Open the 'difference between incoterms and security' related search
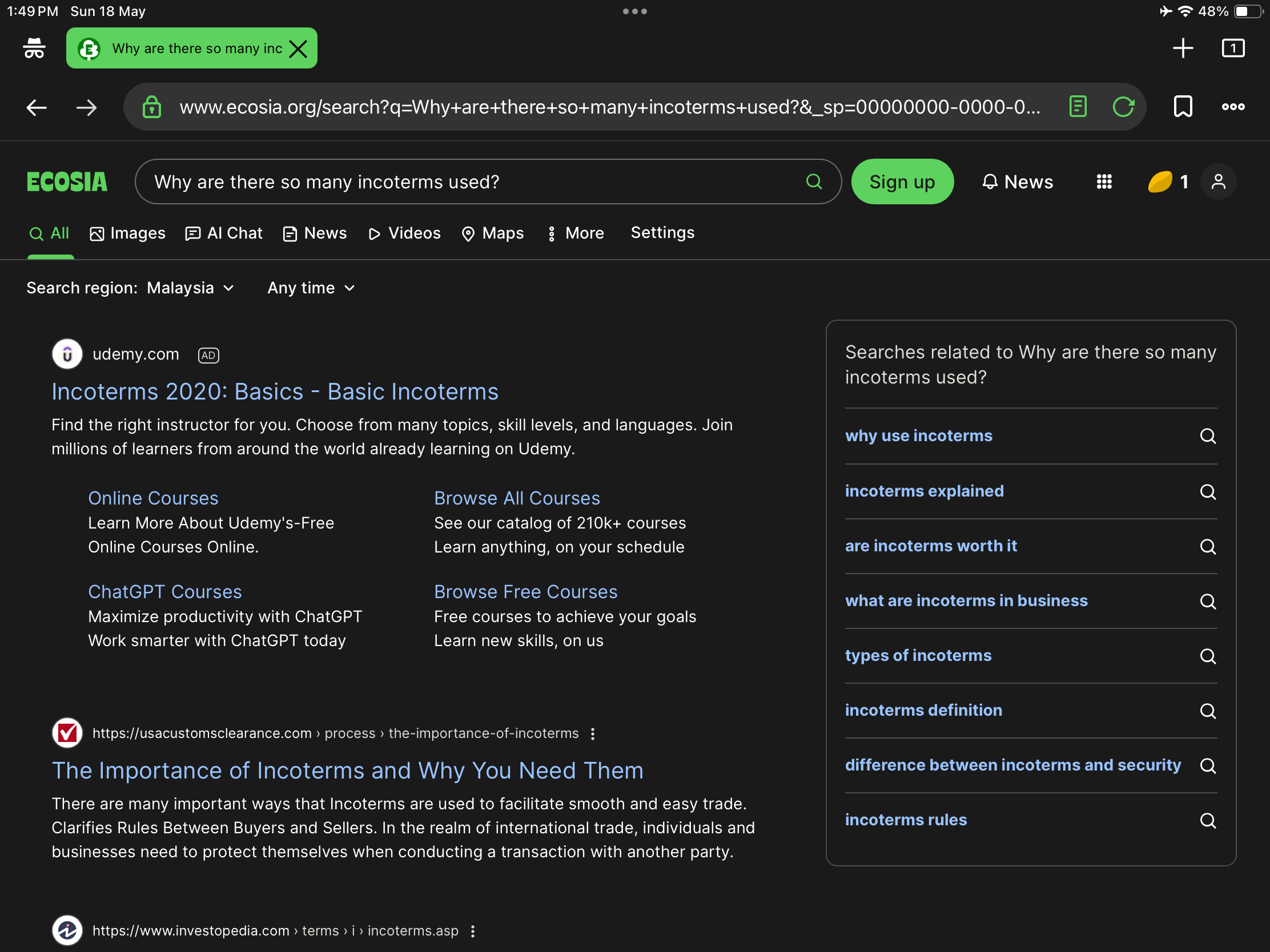Image resolution: width=1270 pixels, height=952 pixels. [x=1013, y=765]
